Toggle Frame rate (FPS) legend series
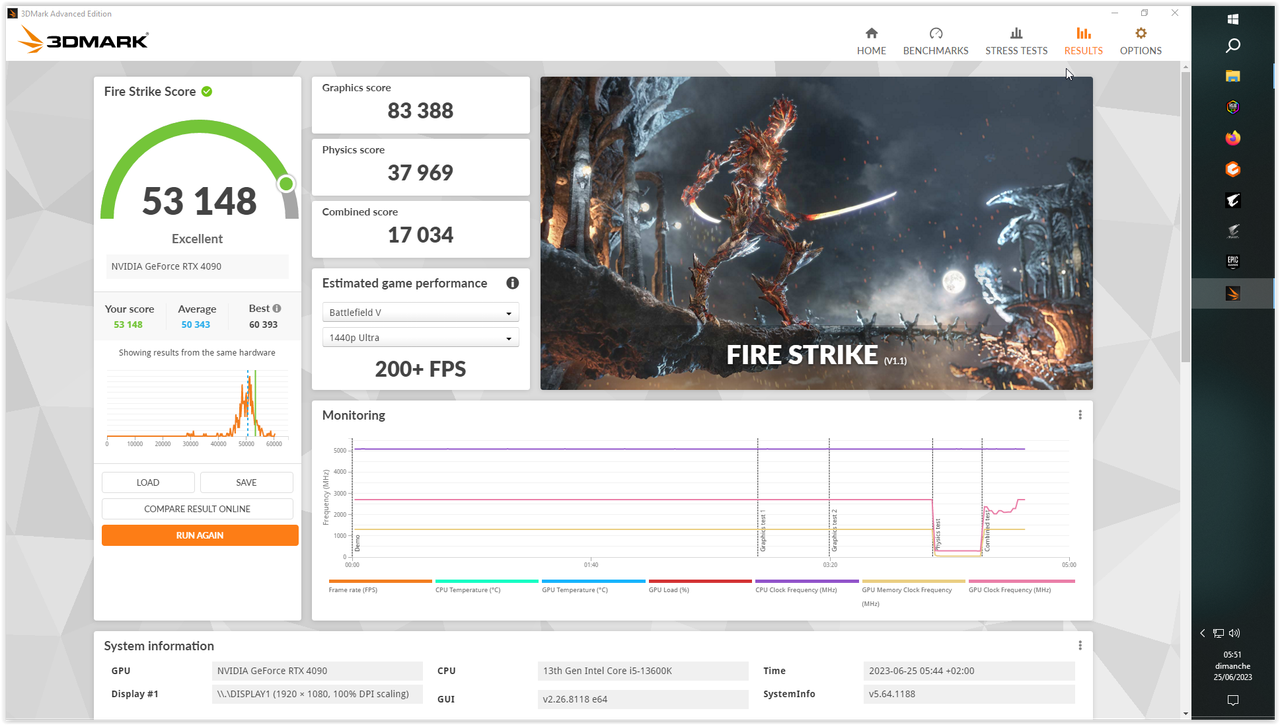This screenshot has width=1280, height=725. pyautogui.click(x=380, y=586)
